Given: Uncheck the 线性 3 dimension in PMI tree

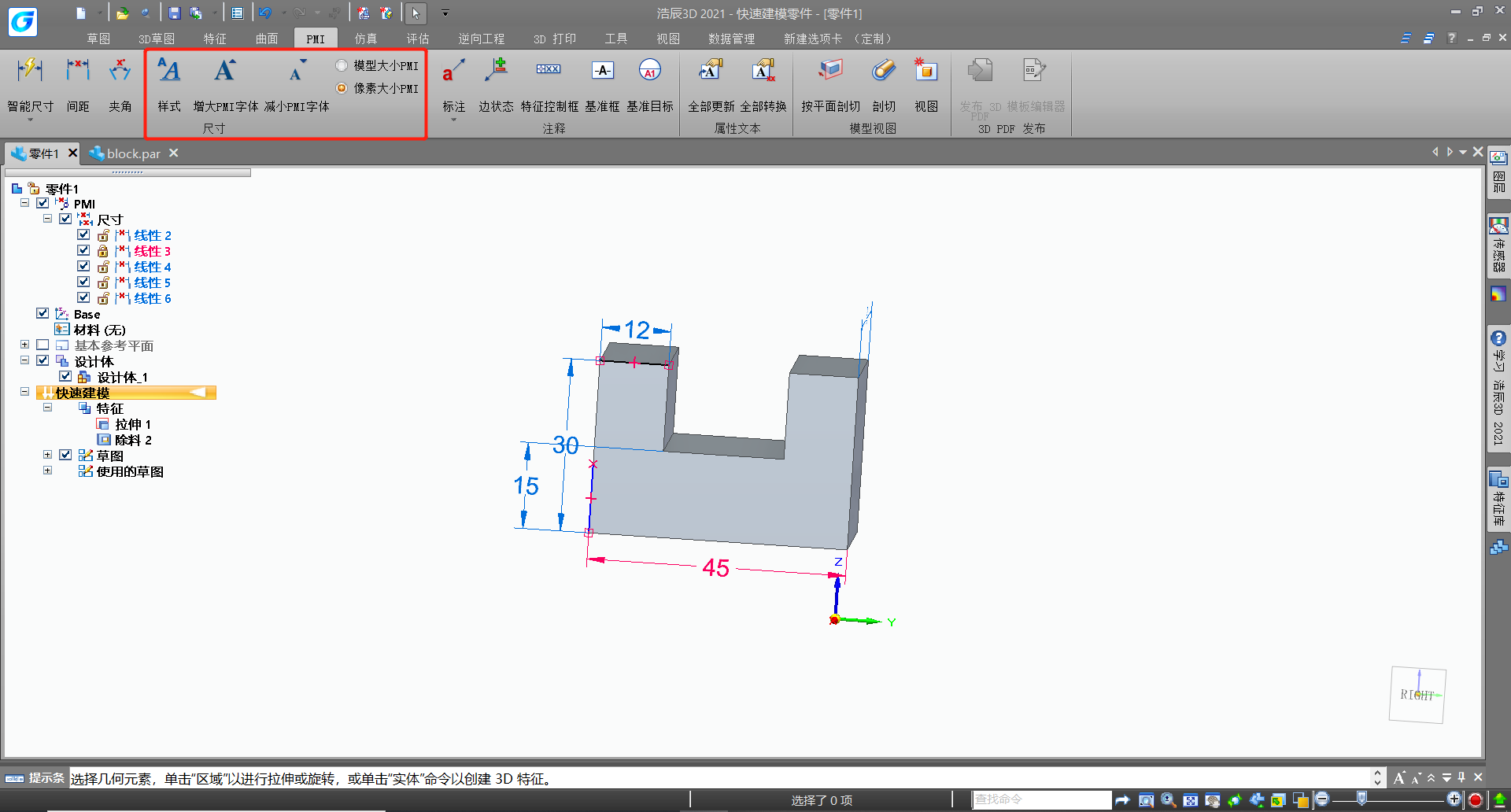Looking at the screenshot, I should tap(83, 250).
